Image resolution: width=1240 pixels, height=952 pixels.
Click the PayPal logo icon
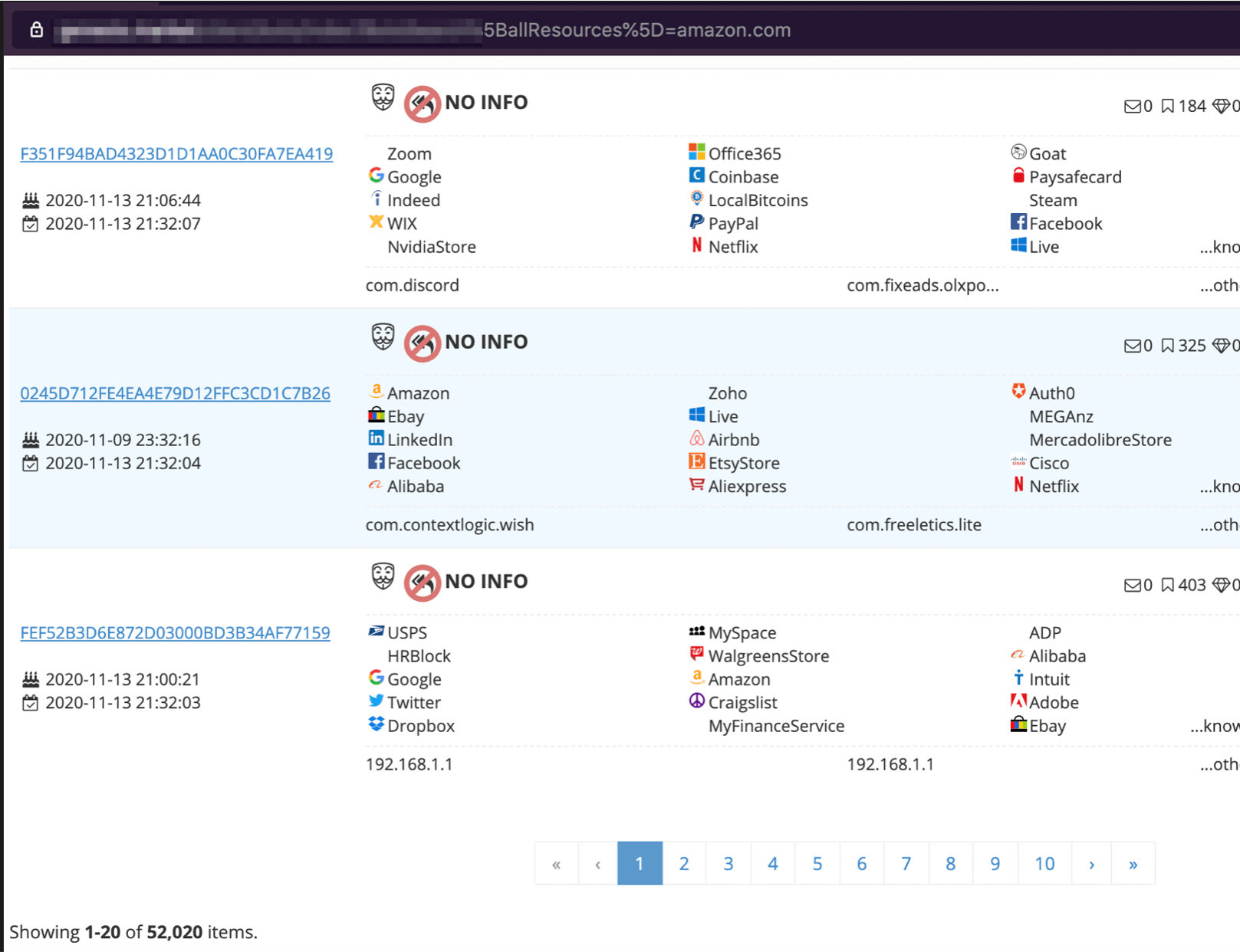click(696, 222)
